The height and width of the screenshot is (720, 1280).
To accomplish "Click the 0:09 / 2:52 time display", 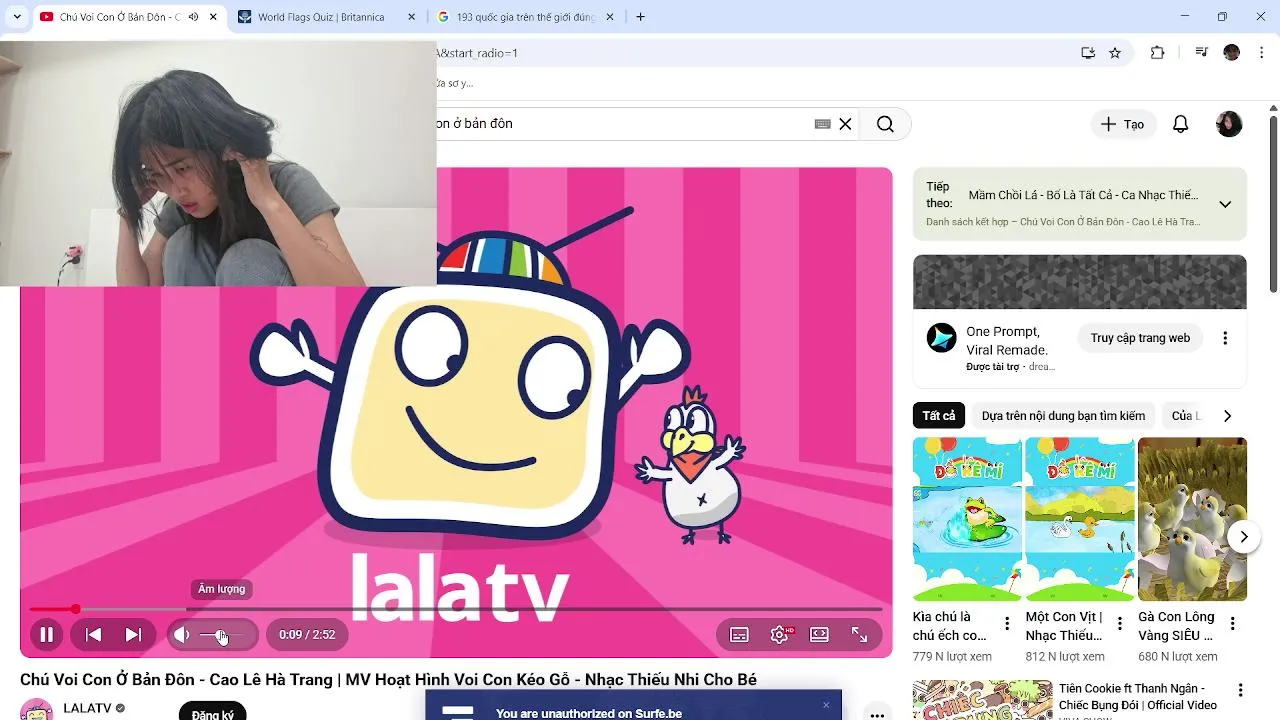I will (307, 635).
